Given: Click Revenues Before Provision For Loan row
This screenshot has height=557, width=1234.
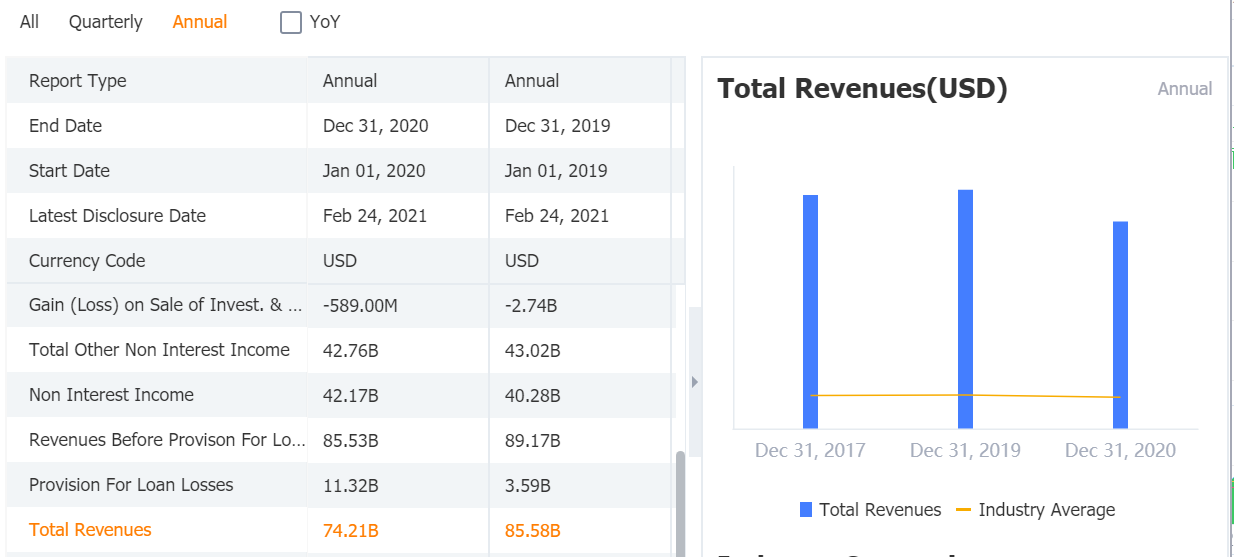Looking at the screenshot, I should pos(167,440).
